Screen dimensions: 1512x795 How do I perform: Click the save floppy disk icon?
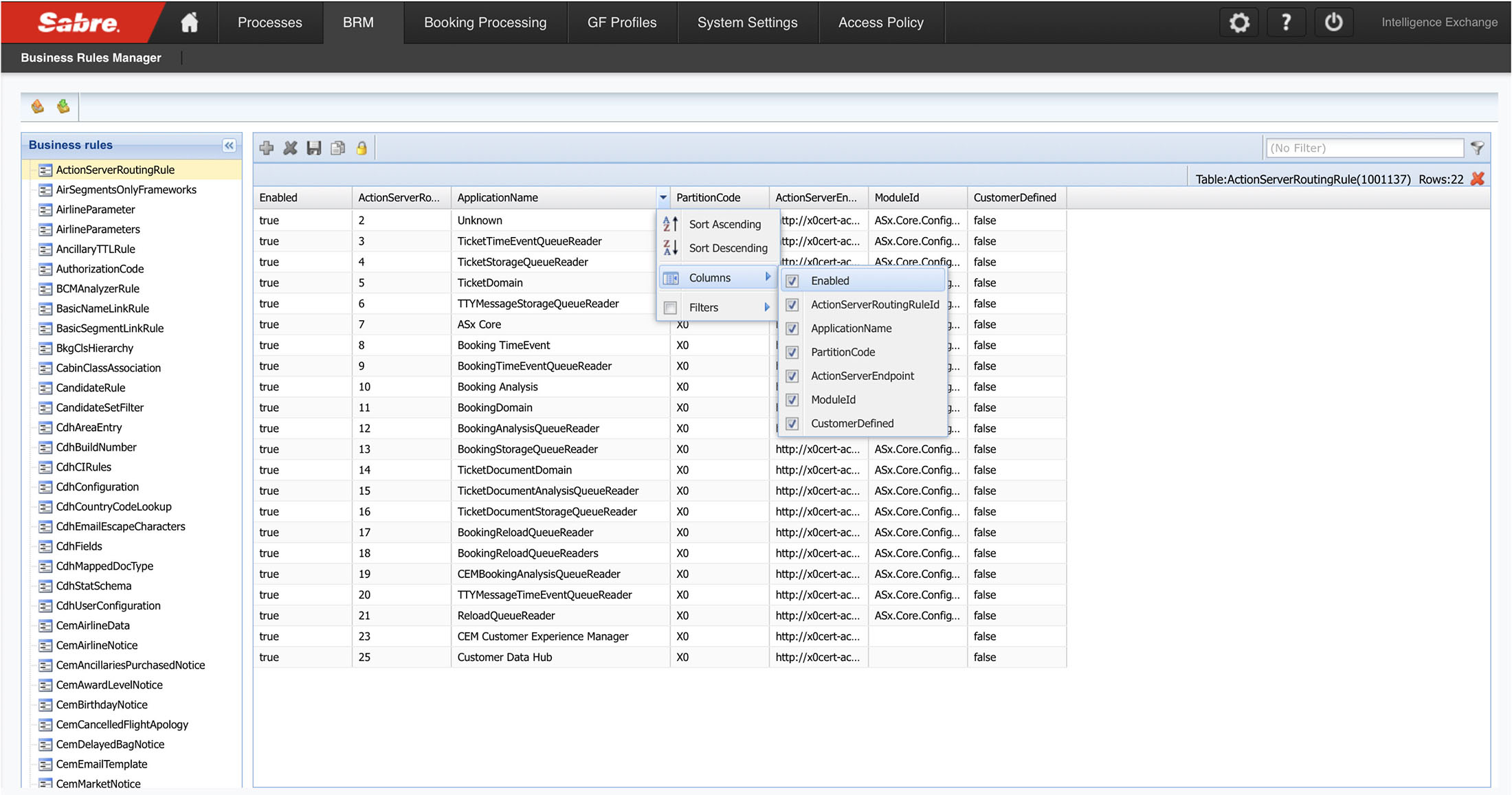point(314,148)
